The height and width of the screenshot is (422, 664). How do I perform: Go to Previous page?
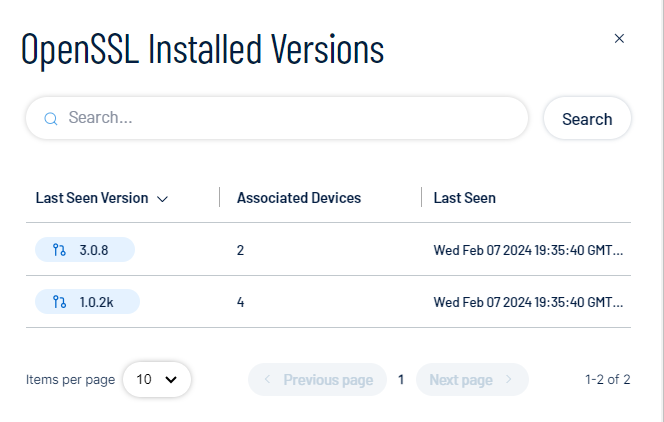[318, 380]
